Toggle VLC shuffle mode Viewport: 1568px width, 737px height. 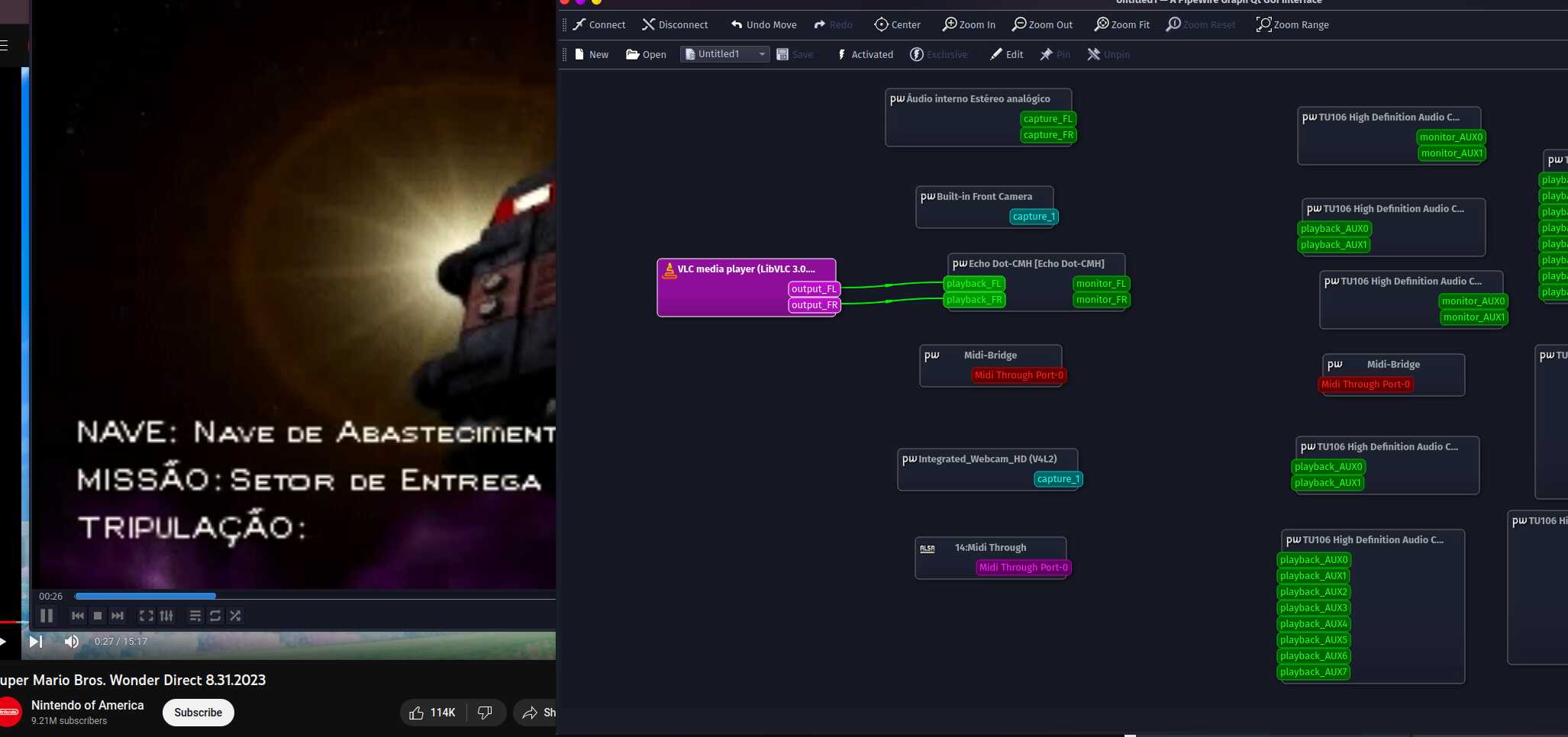[235, 616]
